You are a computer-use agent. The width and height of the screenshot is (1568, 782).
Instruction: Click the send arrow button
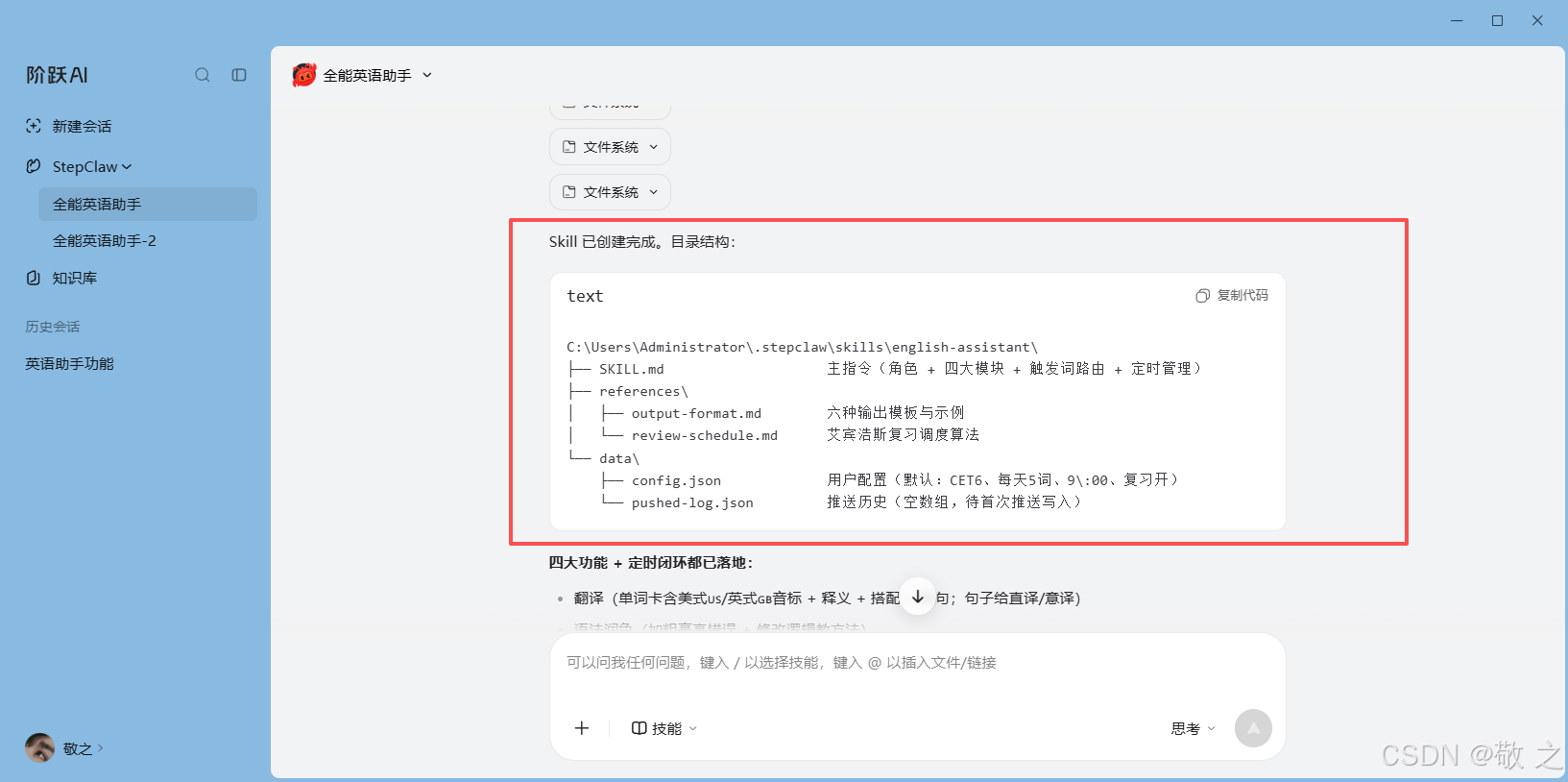click(1253, 728)
